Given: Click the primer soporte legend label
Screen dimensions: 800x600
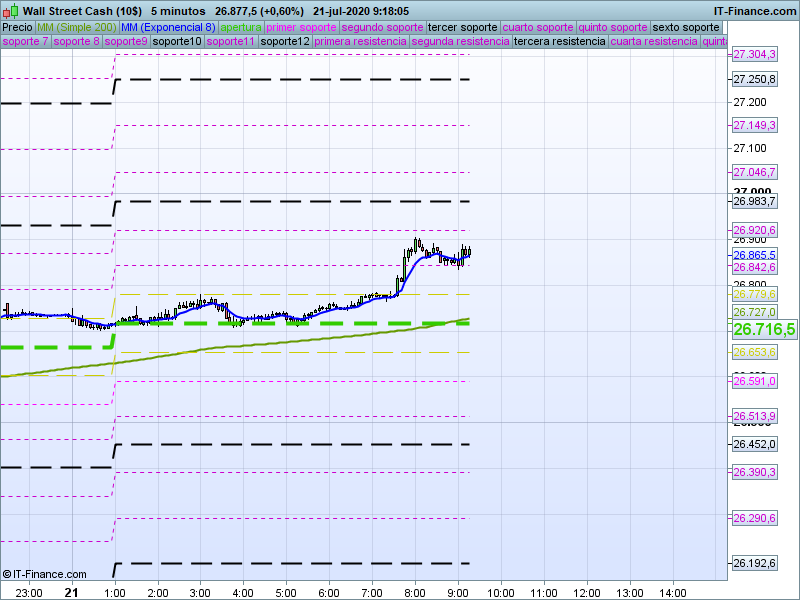Looking at the screenshot, I should (302, 27).
